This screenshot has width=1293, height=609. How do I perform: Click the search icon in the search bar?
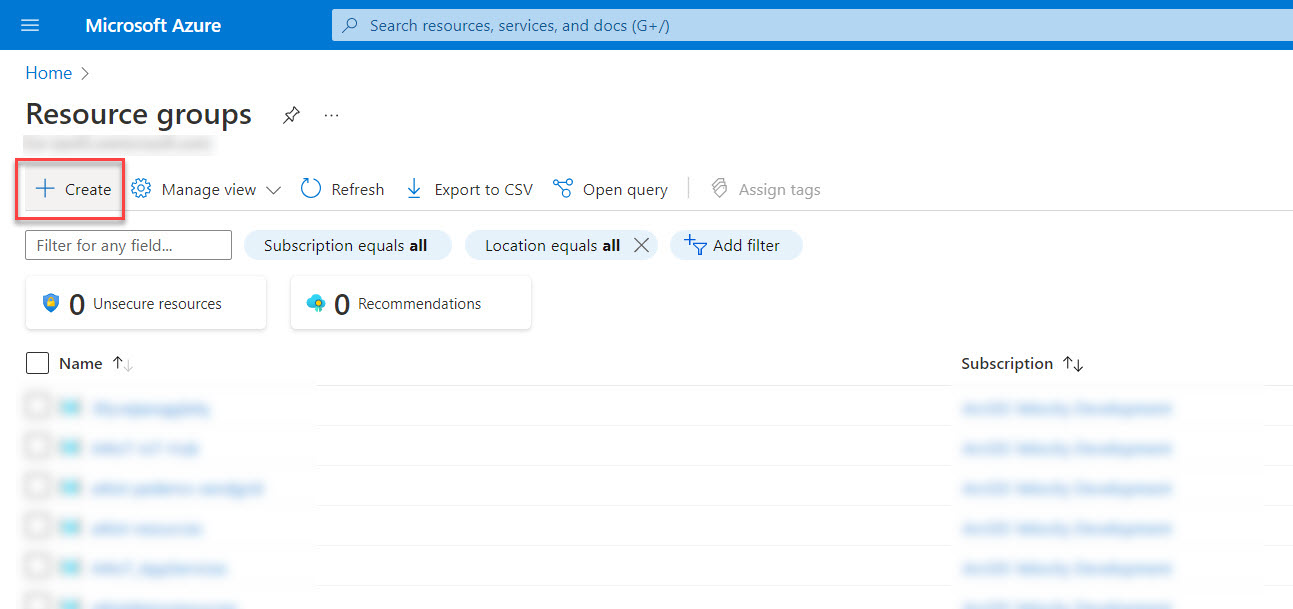(x=349, y=24)
